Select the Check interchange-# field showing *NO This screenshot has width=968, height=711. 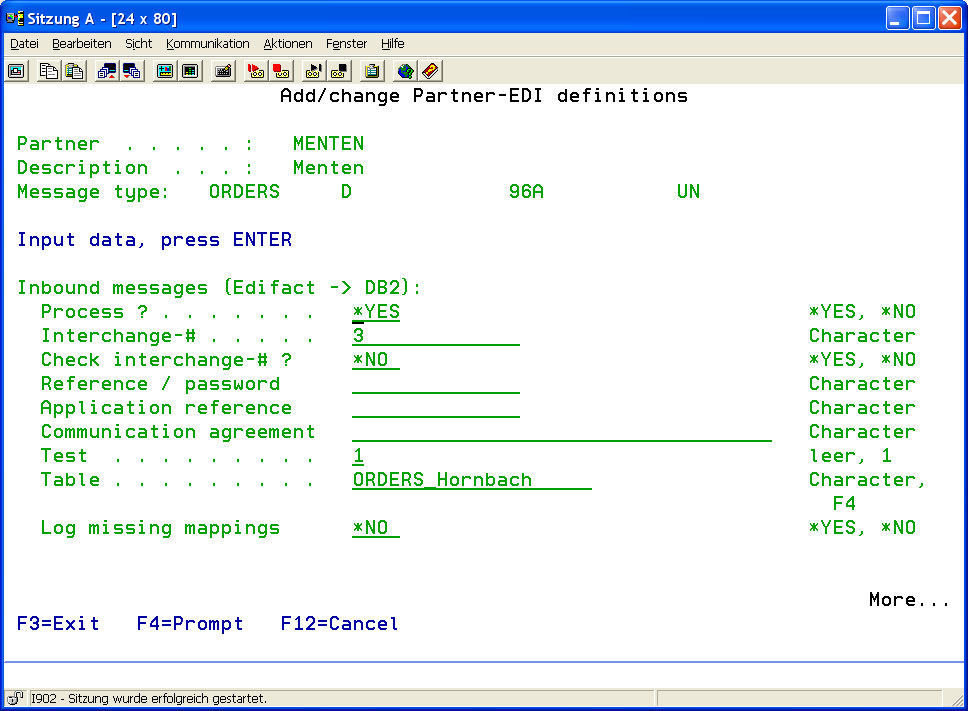click(x=376, y=360)
